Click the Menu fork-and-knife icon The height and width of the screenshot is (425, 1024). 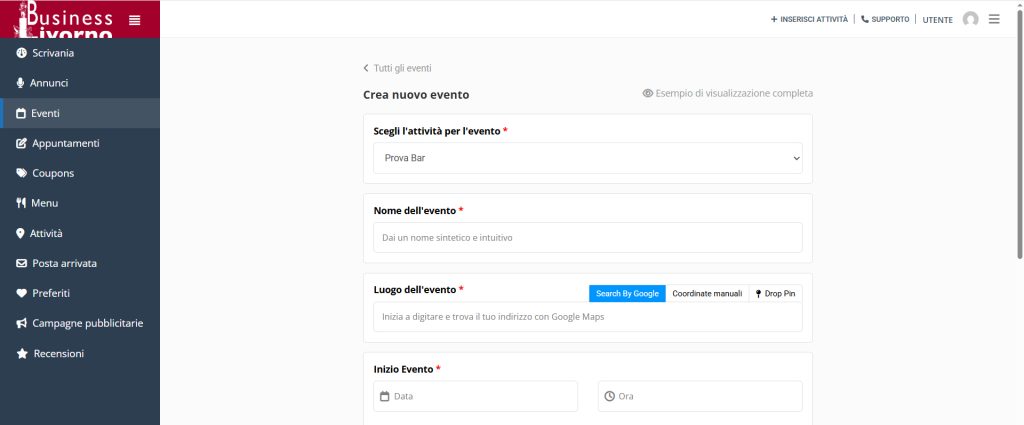coord(21,203)
